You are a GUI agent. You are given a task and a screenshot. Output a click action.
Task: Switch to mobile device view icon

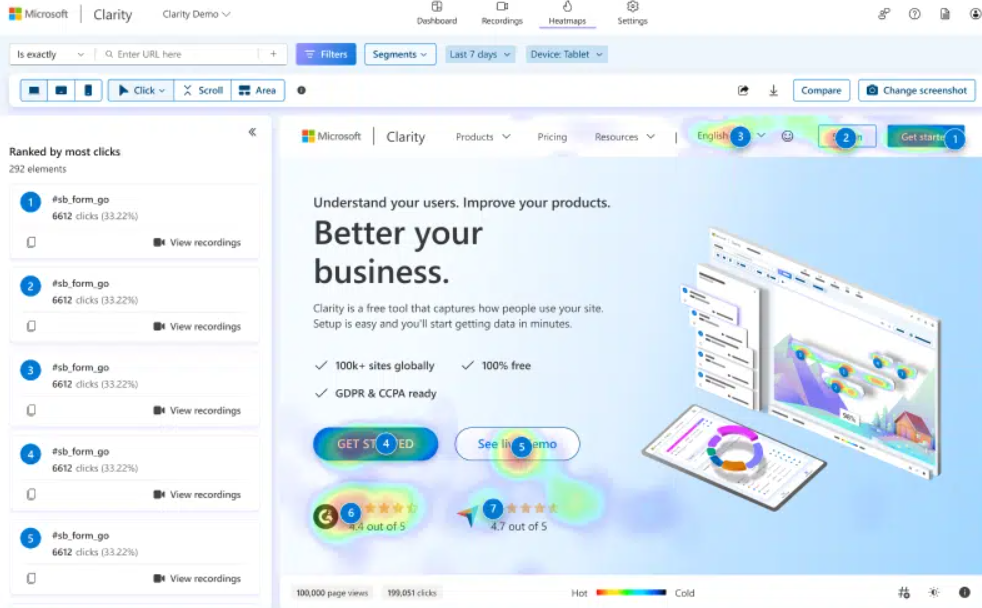click(88, 90)
